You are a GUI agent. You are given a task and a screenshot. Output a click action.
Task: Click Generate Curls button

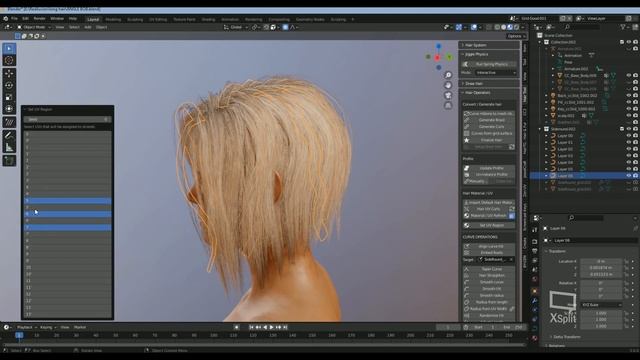click(x=489, y=127)
